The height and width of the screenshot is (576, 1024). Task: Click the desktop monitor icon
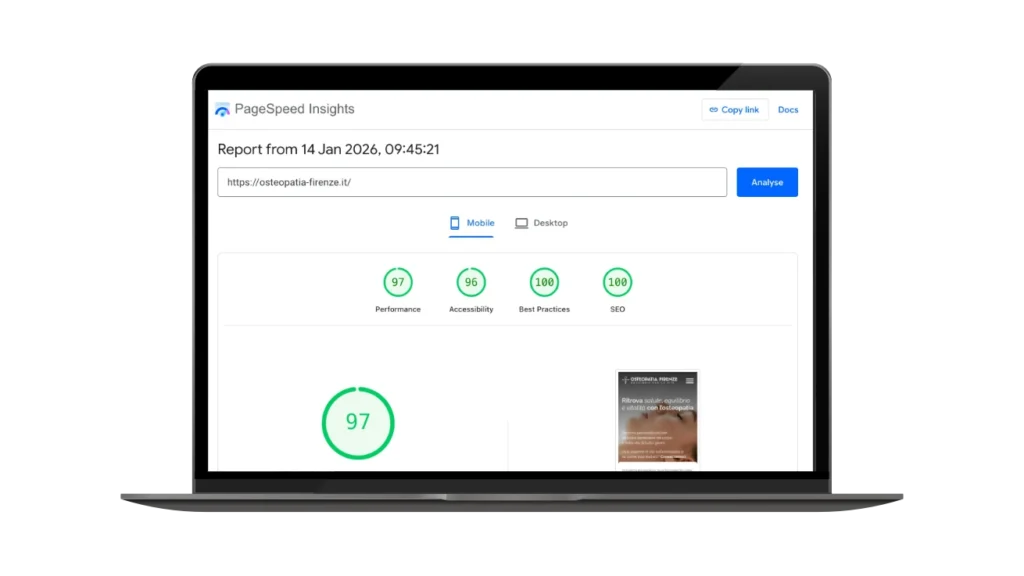coord(521,223)
